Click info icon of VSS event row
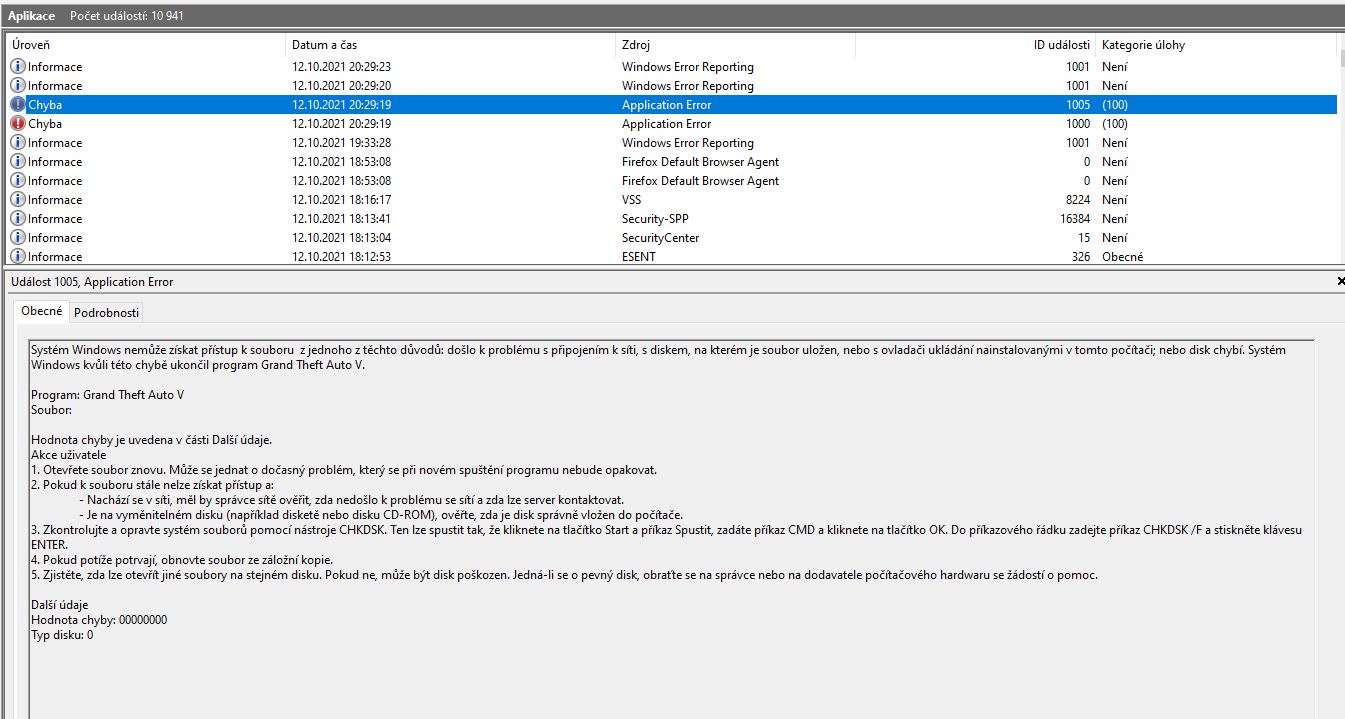The height and width of the screenshot is (719, 1345). [x=18, y=200]
